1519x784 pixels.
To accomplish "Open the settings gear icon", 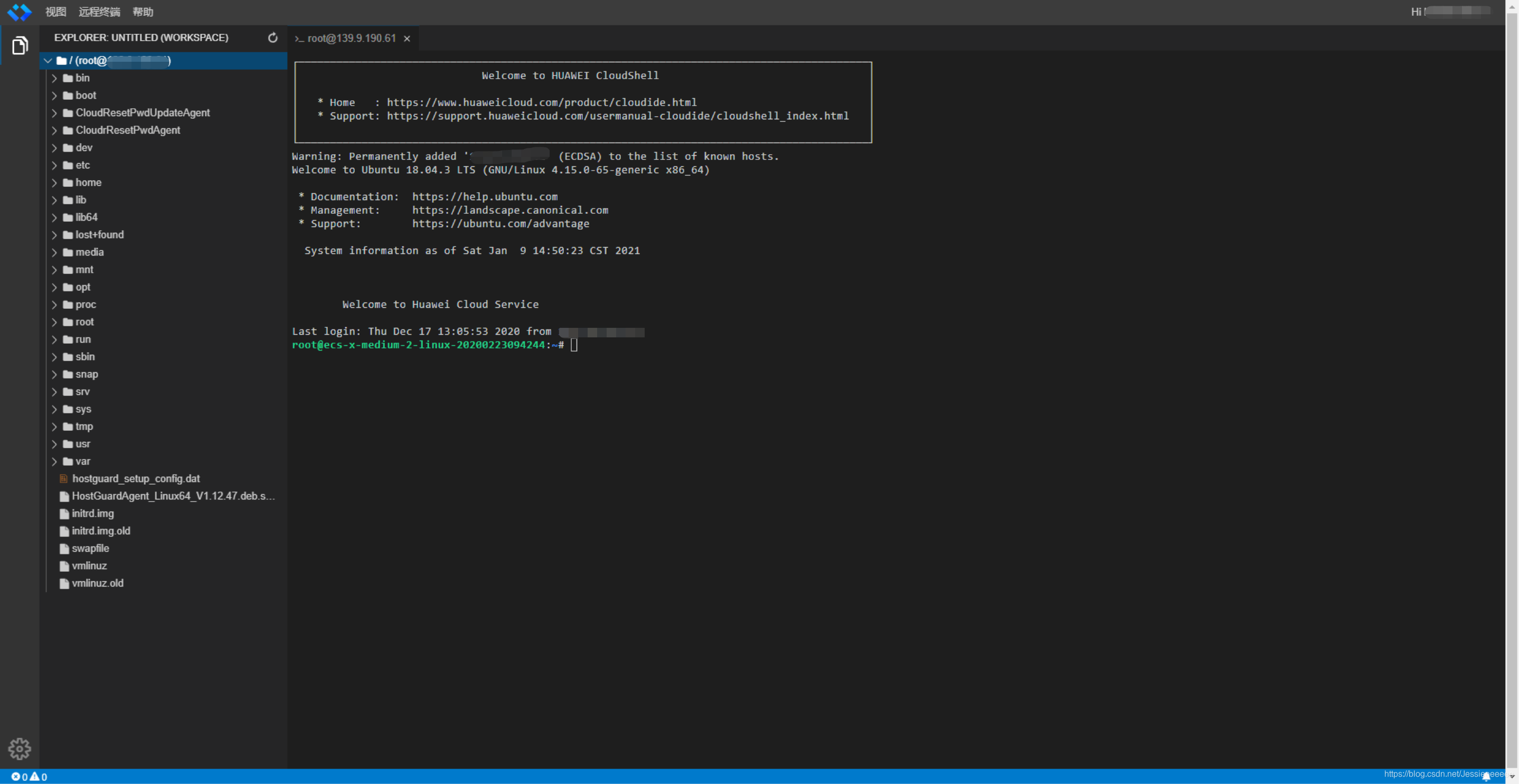I will pos(20,749).
